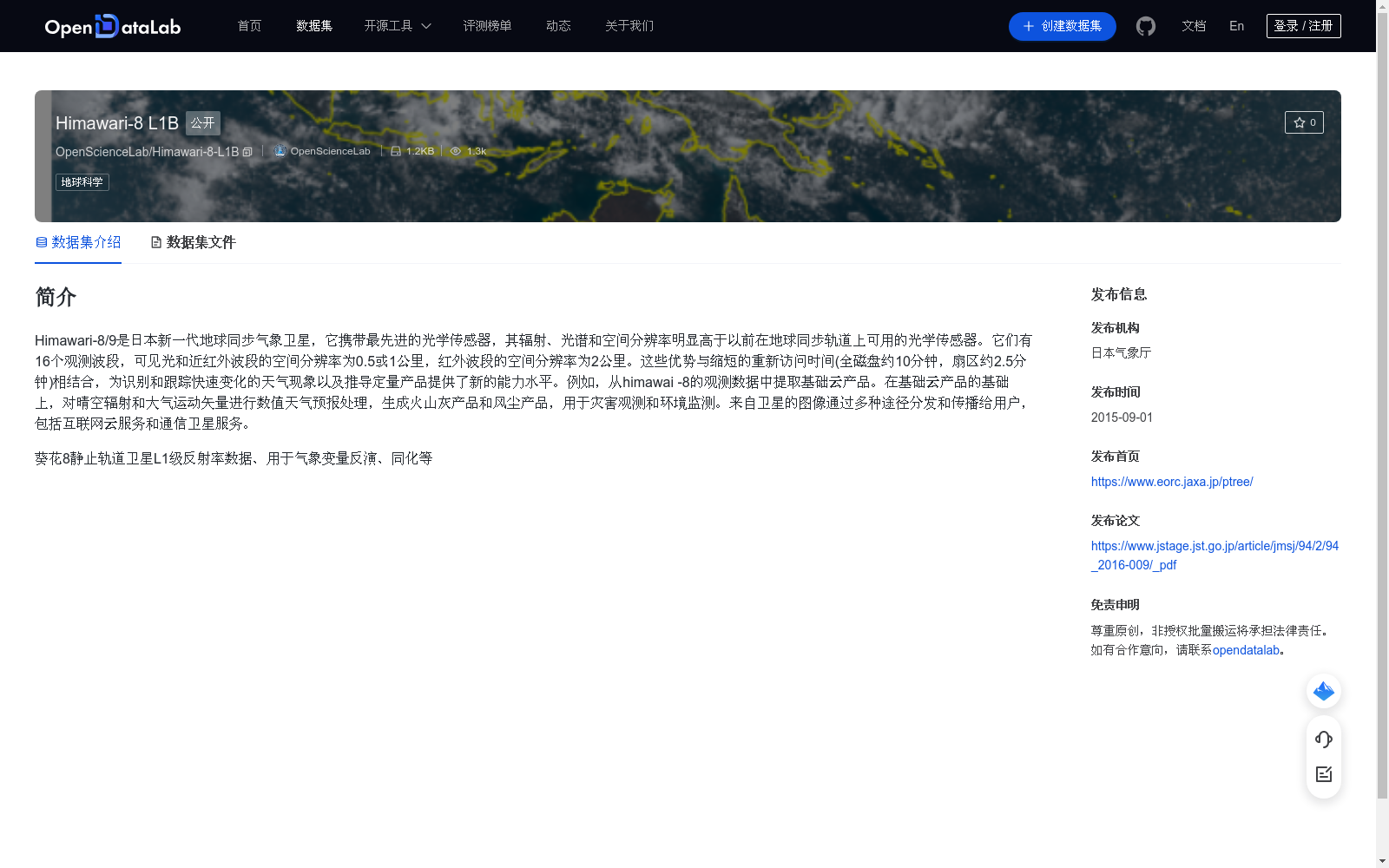Open the headset customer support icon
Viewport: 1389px width, 868px height.
(x=1324, y=740)
